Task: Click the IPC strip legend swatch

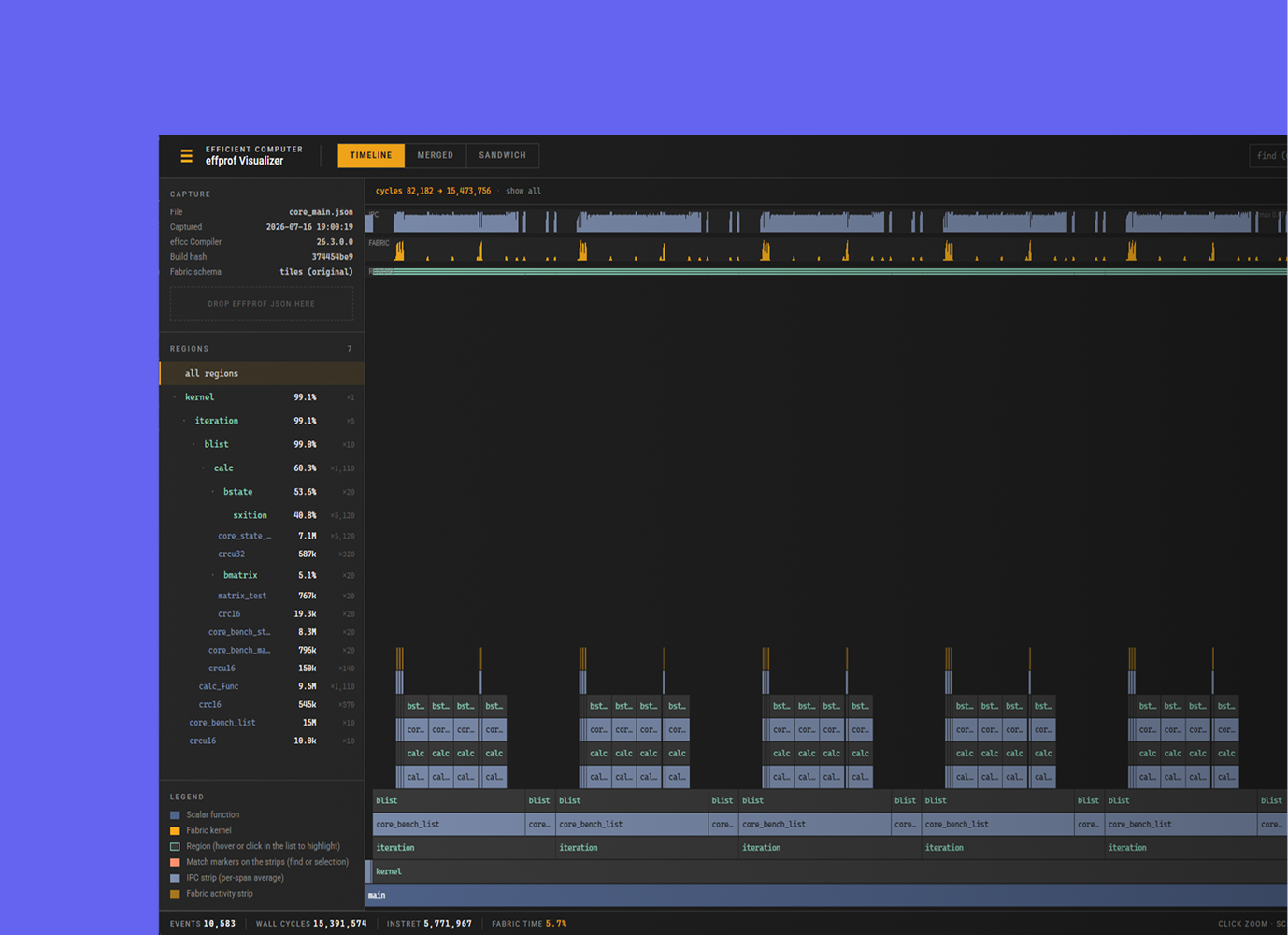Action: 175,878
